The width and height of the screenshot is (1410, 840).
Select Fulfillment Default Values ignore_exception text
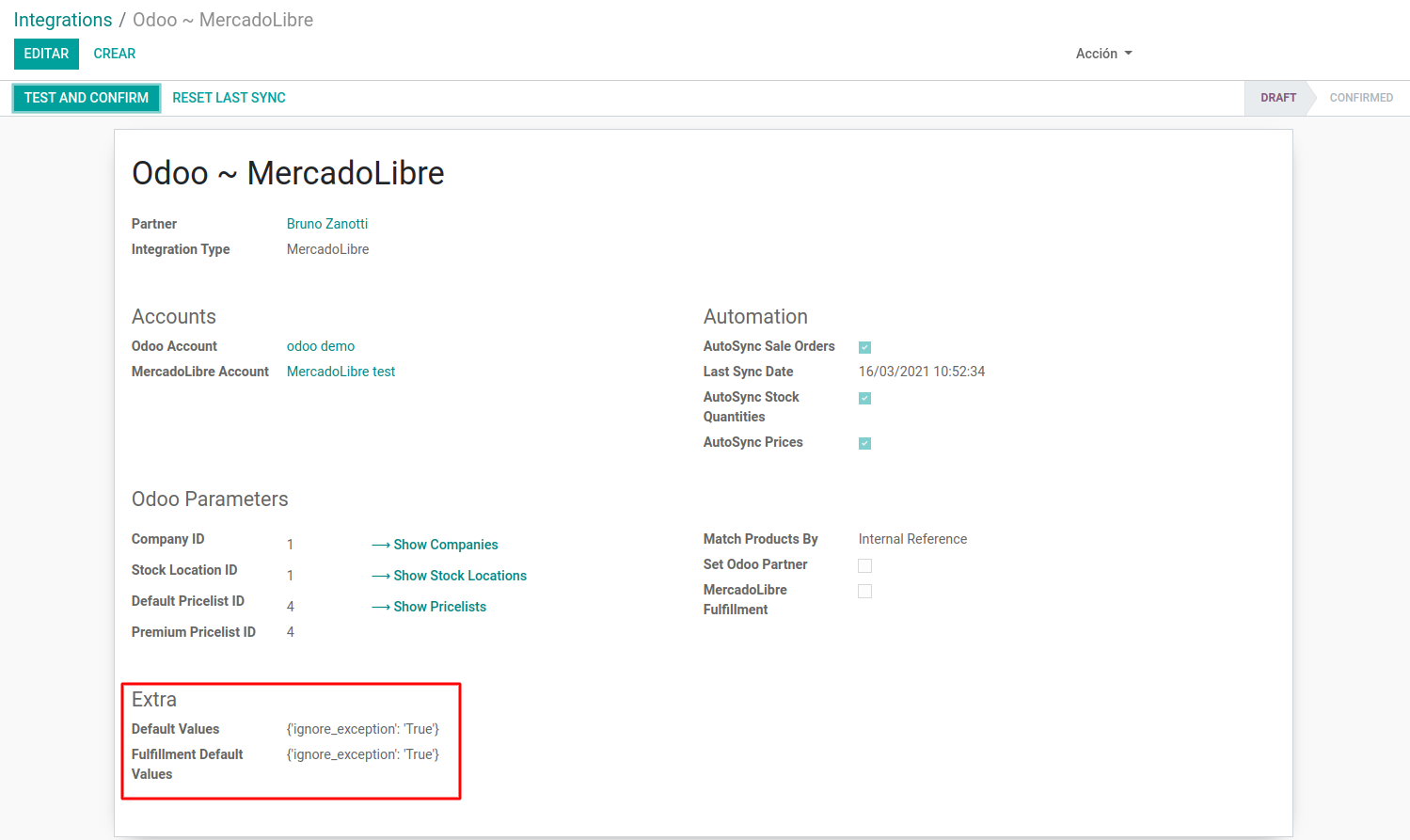[x=363, y=754]
